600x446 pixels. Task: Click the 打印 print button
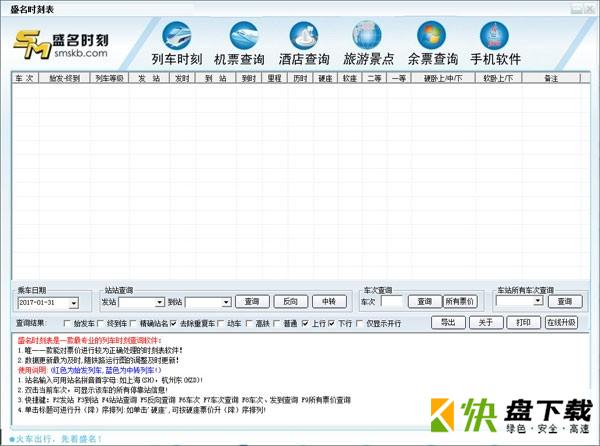tap(523, 322)
